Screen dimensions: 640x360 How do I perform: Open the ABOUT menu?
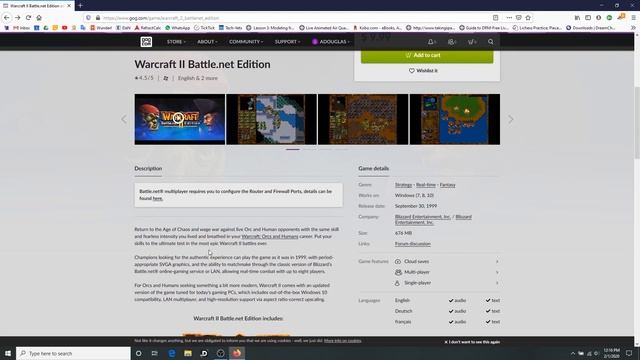coord(207,42)
